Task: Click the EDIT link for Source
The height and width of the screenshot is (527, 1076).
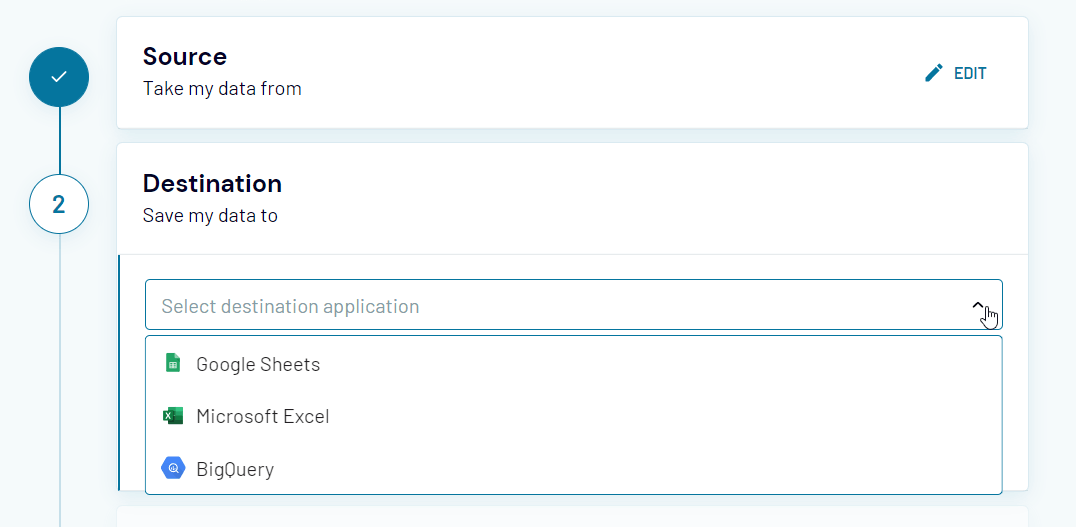Action: tap(955, 73)
